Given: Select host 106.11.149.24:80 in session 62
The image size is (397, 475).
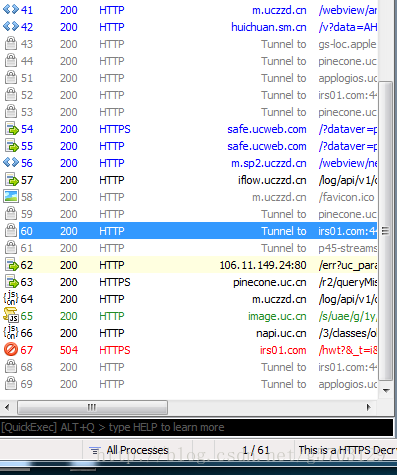Looking at the screenshot, I should click(263, 265).
